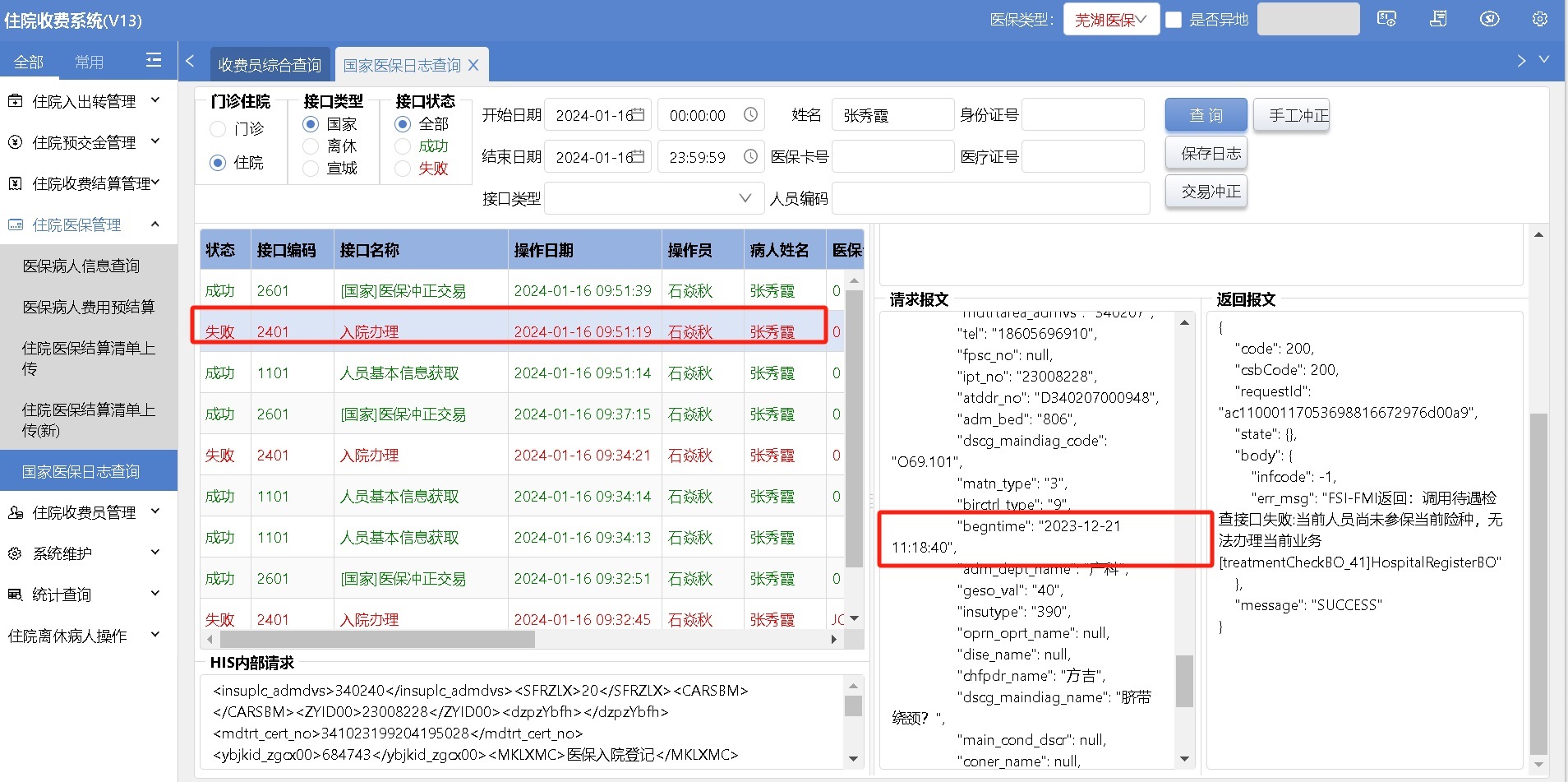Select the 门诊 radio button

(218, 129)
